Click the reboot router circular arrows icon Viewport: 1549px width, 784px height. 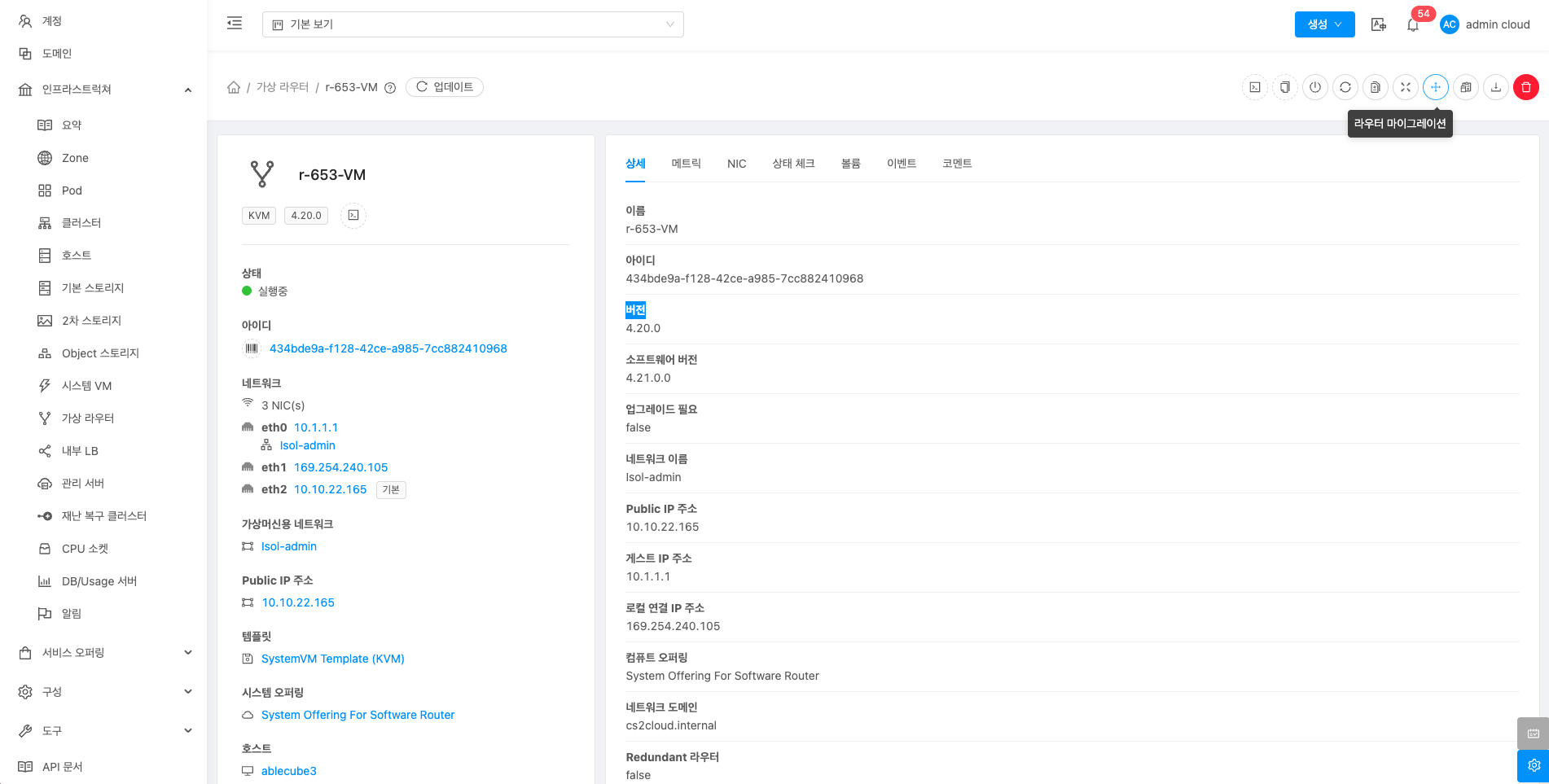(1345, 87)
